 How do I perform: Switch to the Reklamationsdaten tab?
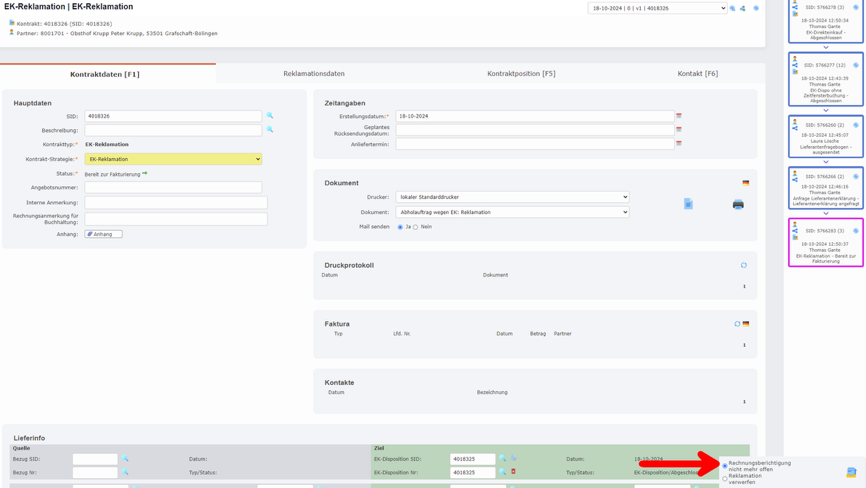pyautogui.click(x=314, y=74)
